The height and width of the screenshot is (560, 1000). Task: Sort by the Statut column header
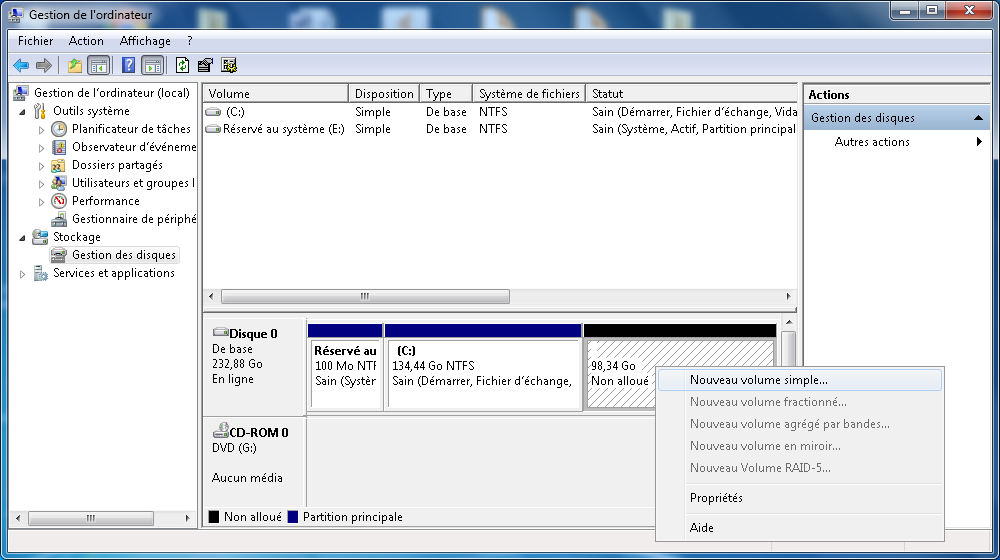[x=691, y=94]
